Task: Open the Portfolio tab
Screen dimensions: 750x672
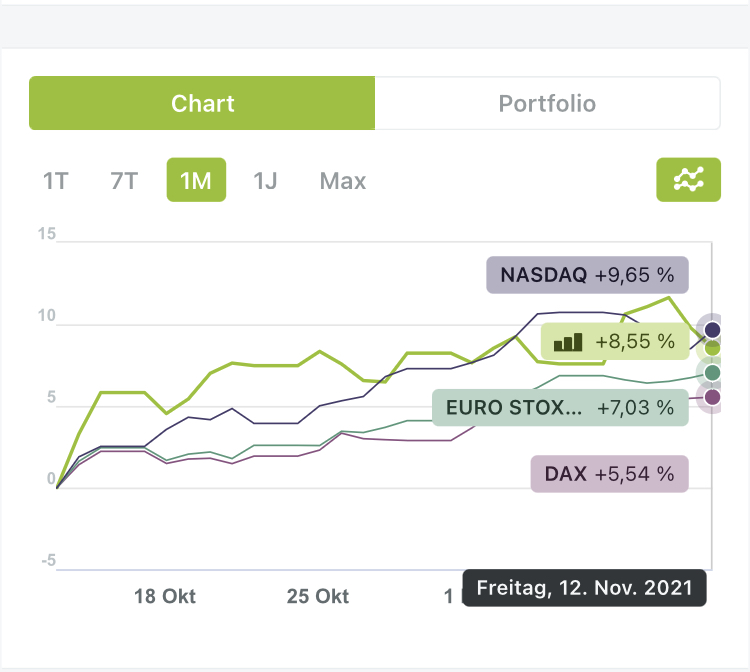Action: [x=547, y=104]
